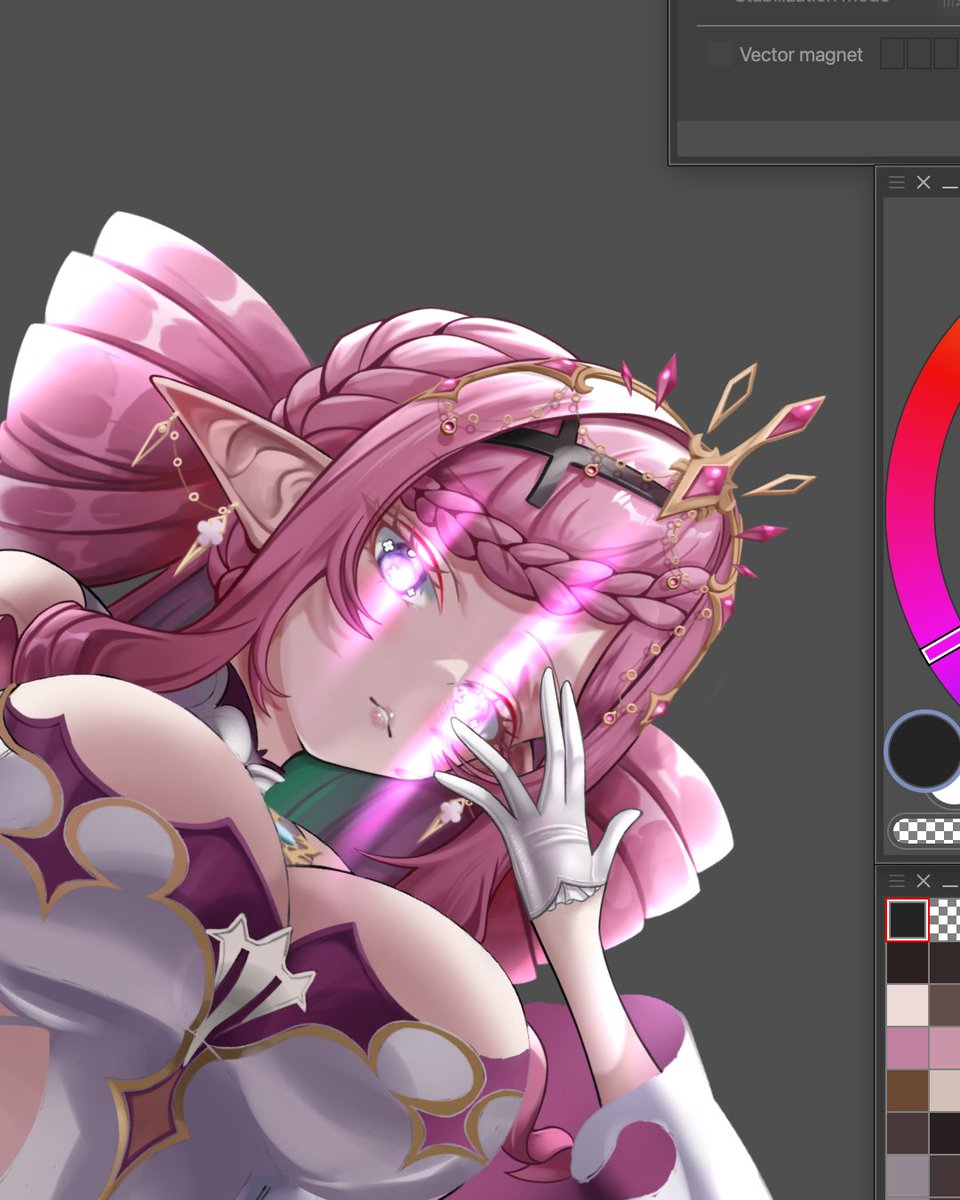Click the first box beside Vector magnet
Viewport: 960px width, 1200px height.
tap(893, 52)
